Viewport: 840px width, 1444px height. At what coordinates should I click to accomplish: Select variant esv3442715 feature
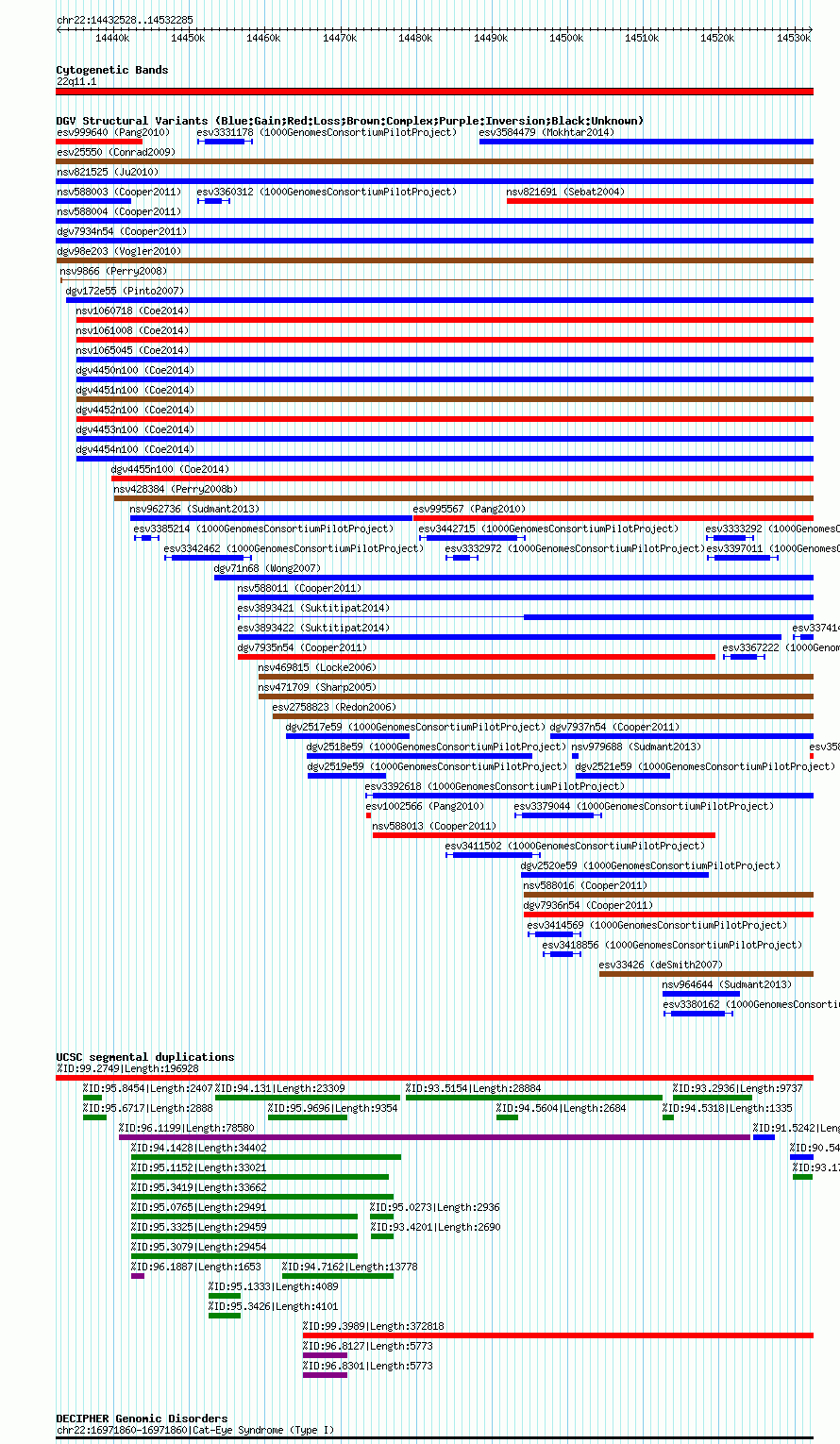click(472, 538)
